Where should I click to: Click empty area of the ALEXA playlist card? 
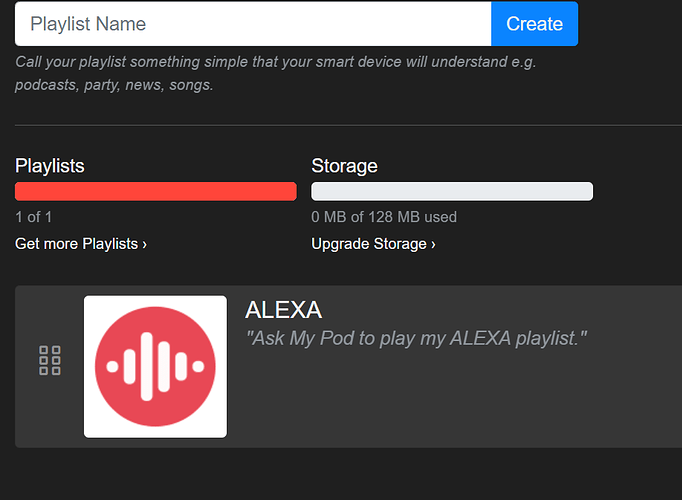pos(457,400)
